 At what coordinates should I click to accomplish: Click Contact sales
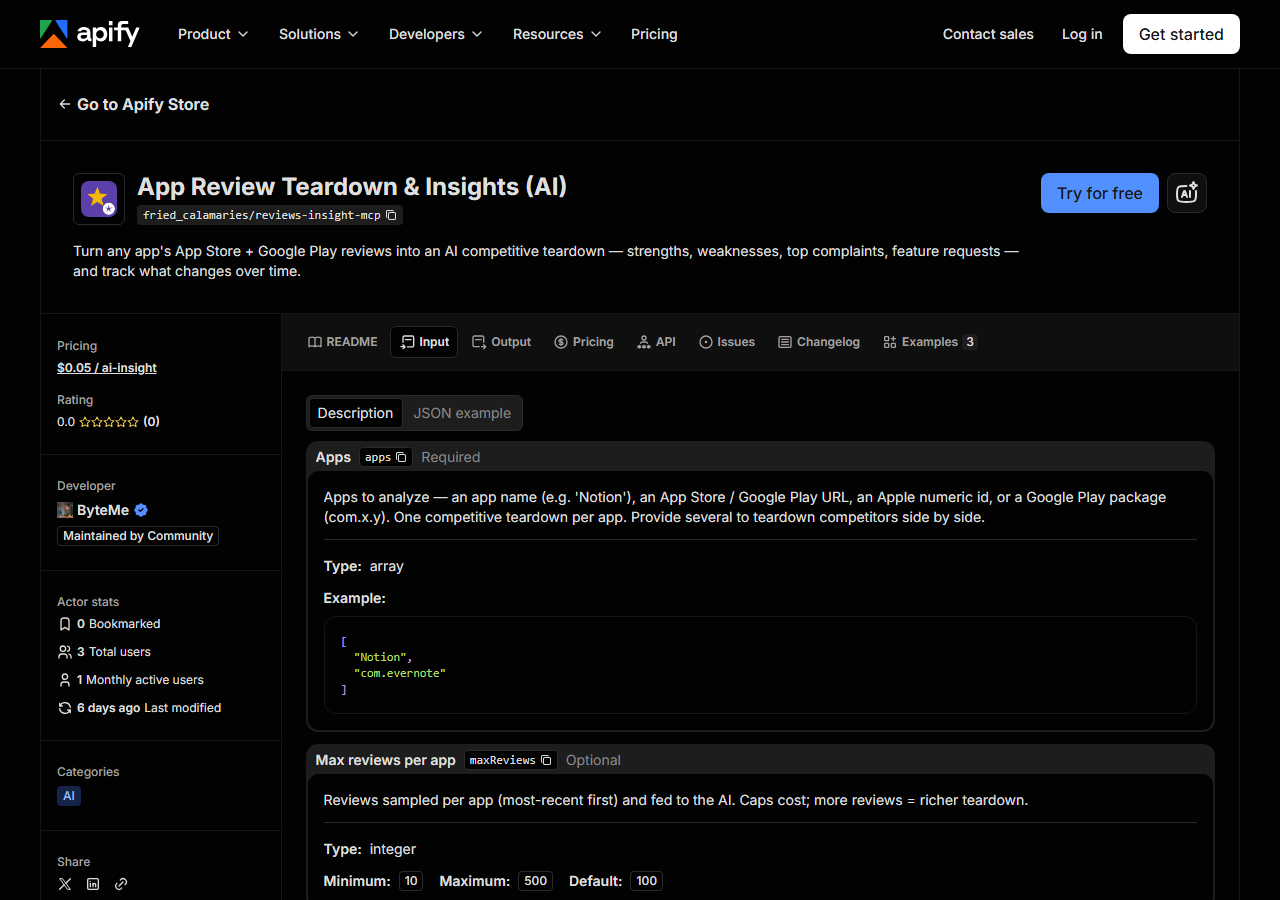point(988,34)
